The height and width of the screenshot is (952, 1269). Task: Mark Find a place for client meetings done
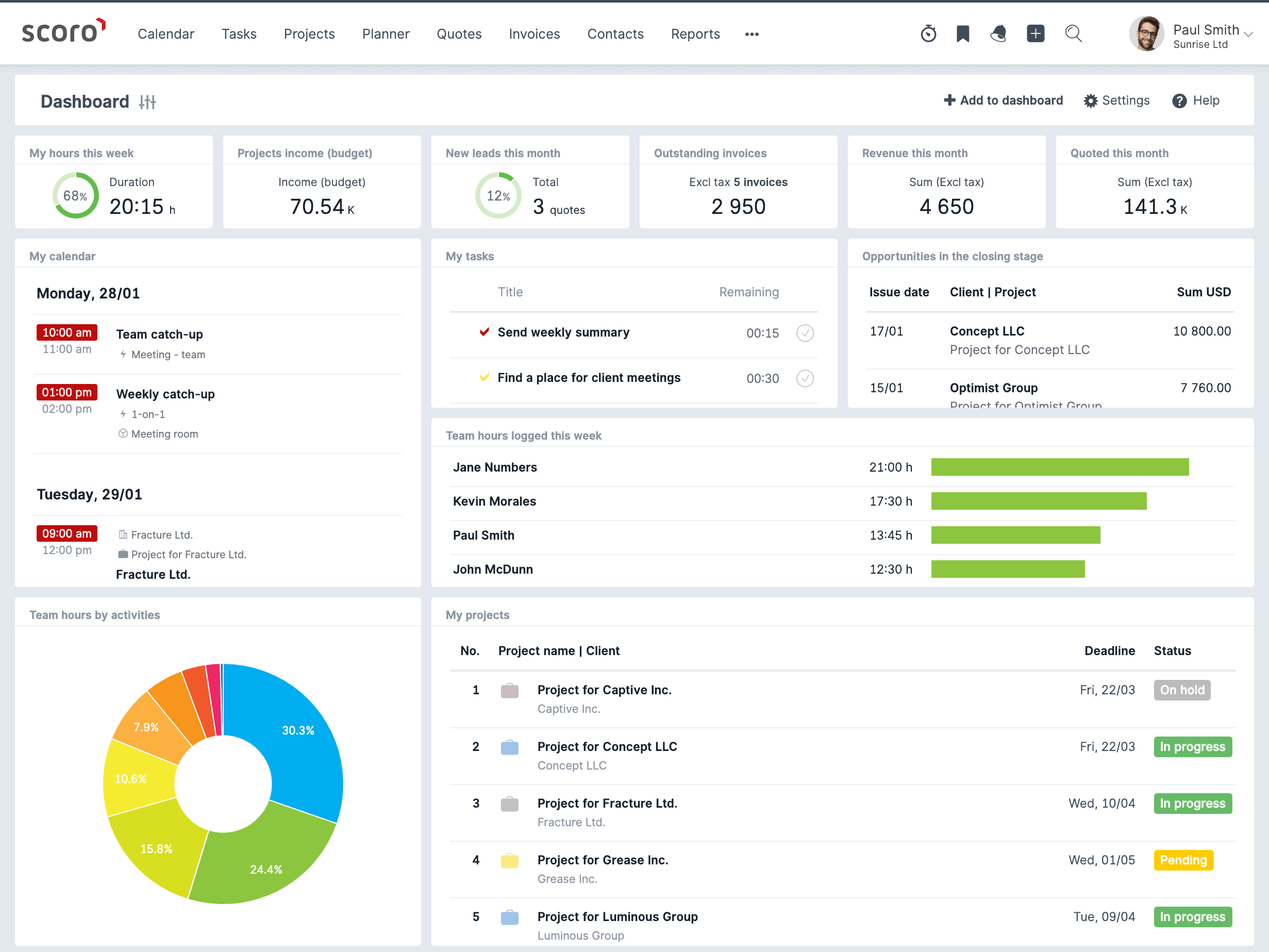805,378
